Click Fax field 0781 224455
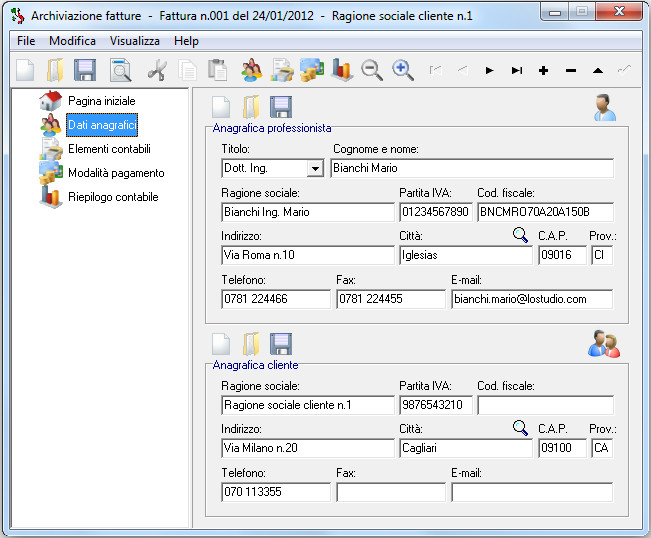This screenshot has width=651, height=538. (x=391, y=299)
